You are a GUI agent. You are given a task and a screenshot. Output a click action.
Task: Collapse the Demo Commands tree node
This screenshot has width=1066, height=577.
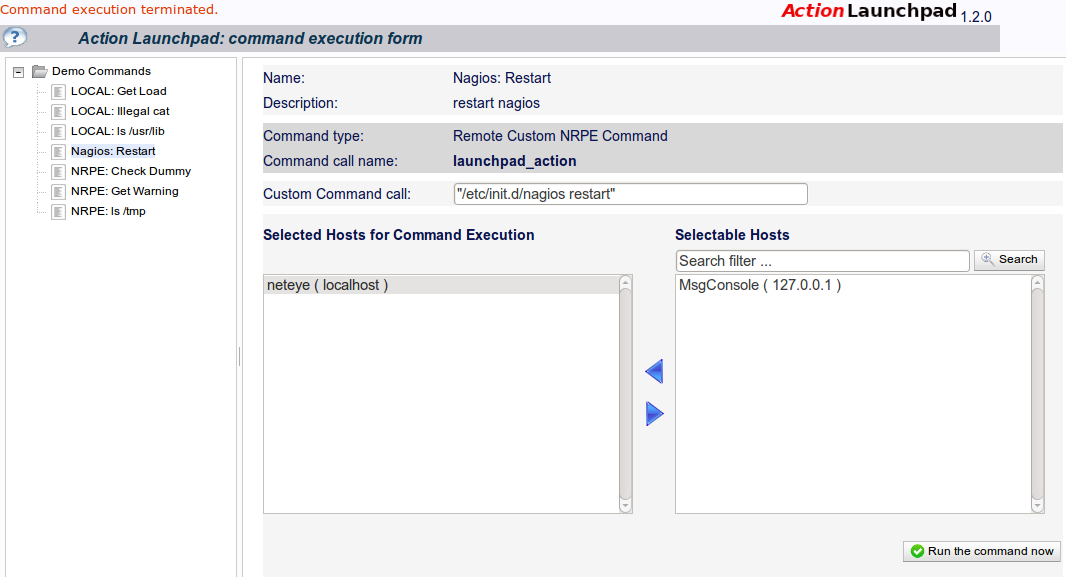pyautogui.click(x=18, y=71)
